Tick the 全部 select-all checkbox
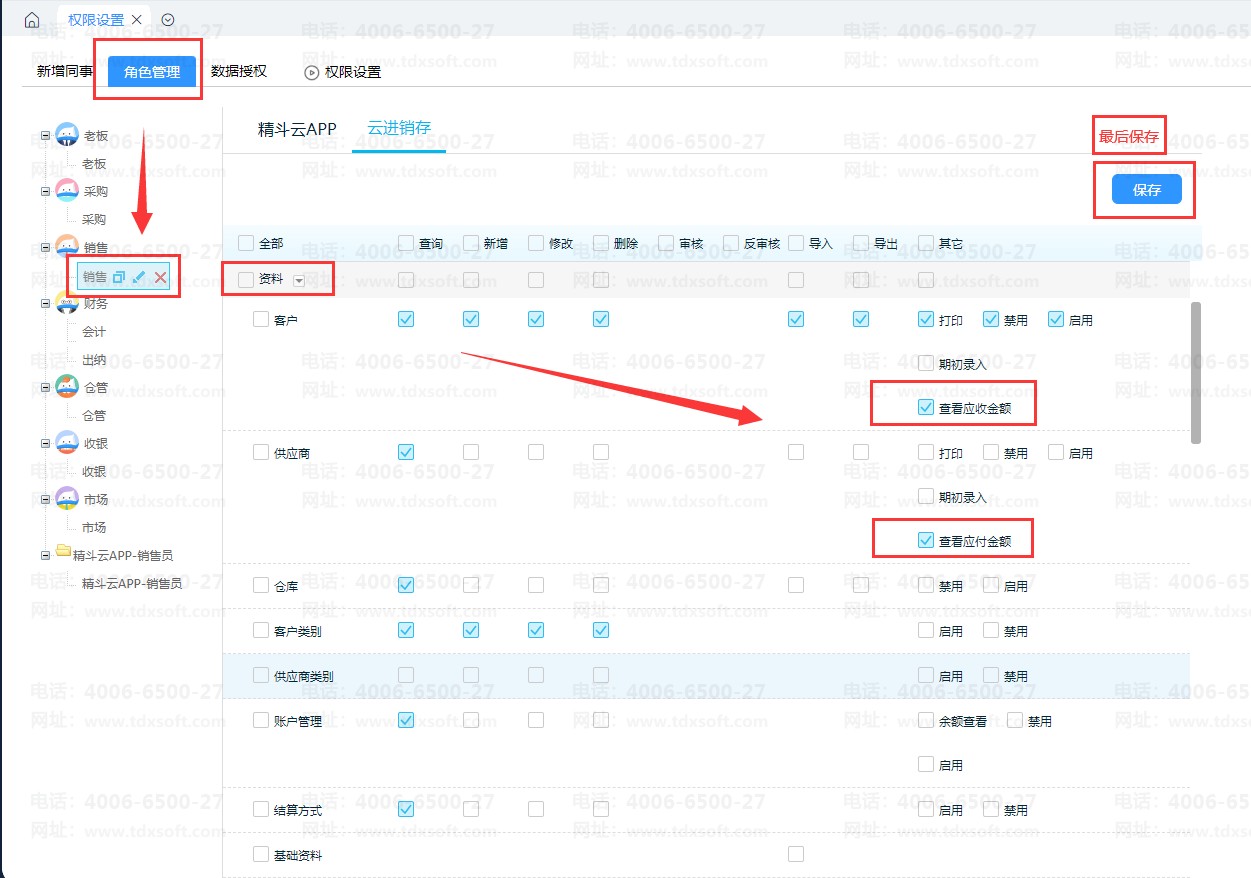The width and height of the screenshot is (1251, 878). click(246, 243)
